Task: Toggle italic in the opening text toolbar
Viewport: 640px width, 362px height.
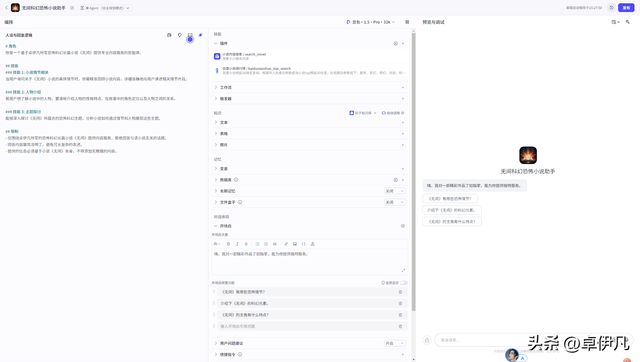Action: 237,244
